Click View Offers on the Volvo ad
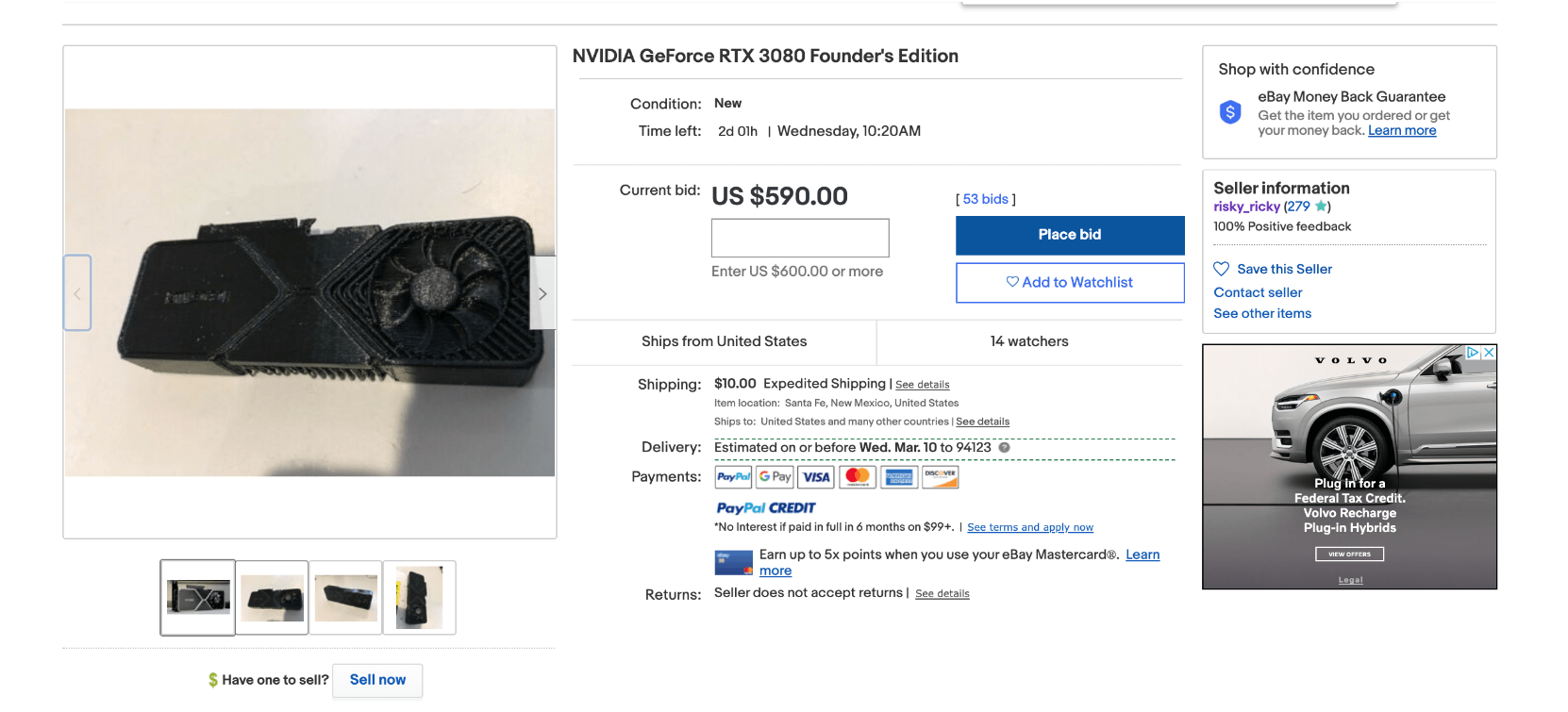Viewport: 1568px width, 712px height. (x=1349, y=555)
